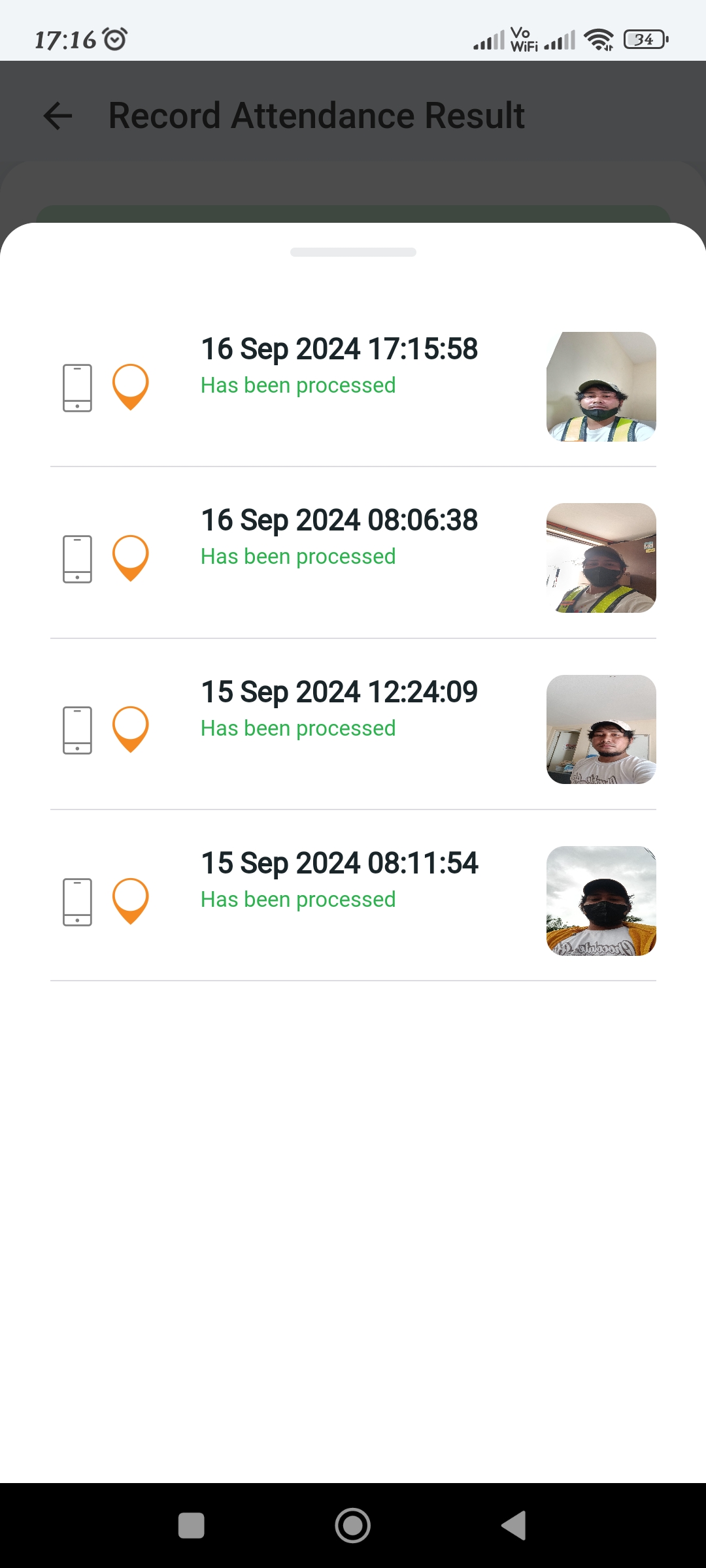Open selfie photo from 15 Sep 08:11:54
Viewport: 706px width, 1568px height.
click(x=601, y=901)
